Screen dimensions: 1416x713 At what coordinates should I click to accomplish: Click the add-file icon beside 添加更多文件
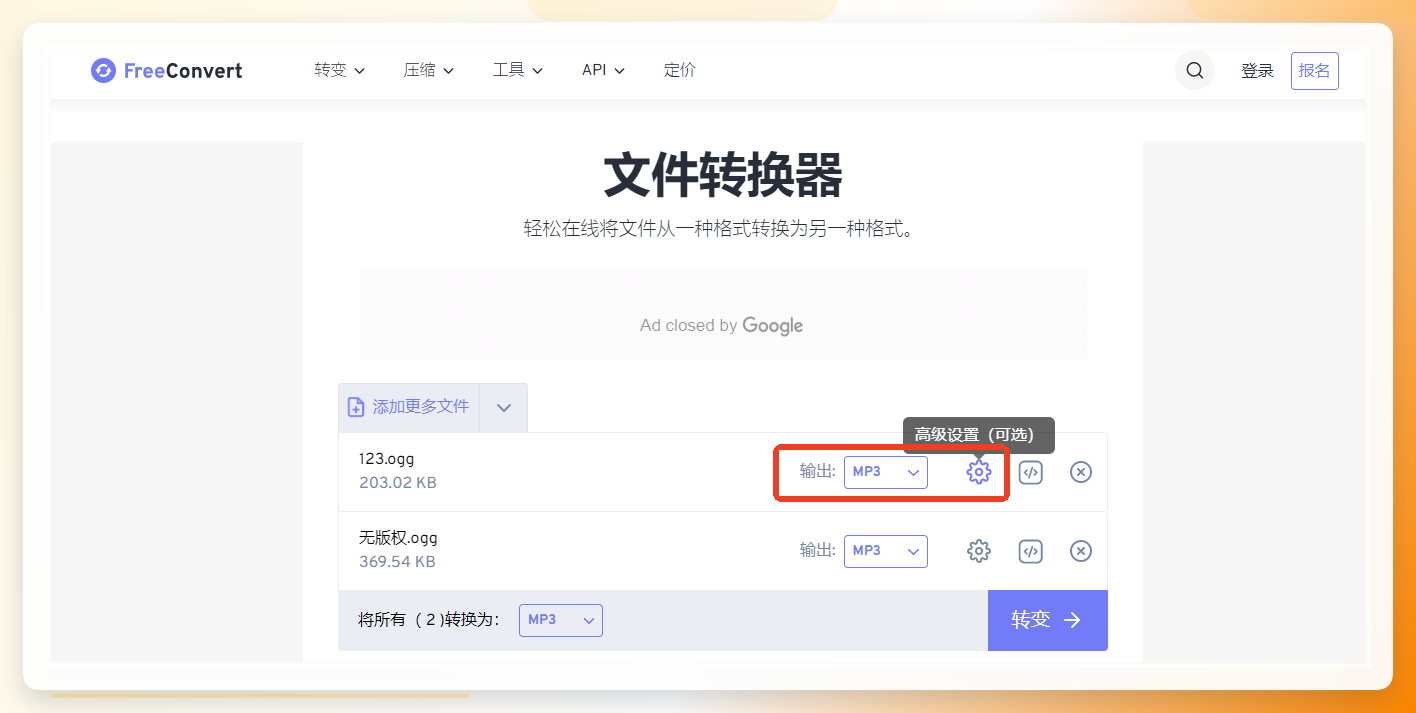click(356, 407)
